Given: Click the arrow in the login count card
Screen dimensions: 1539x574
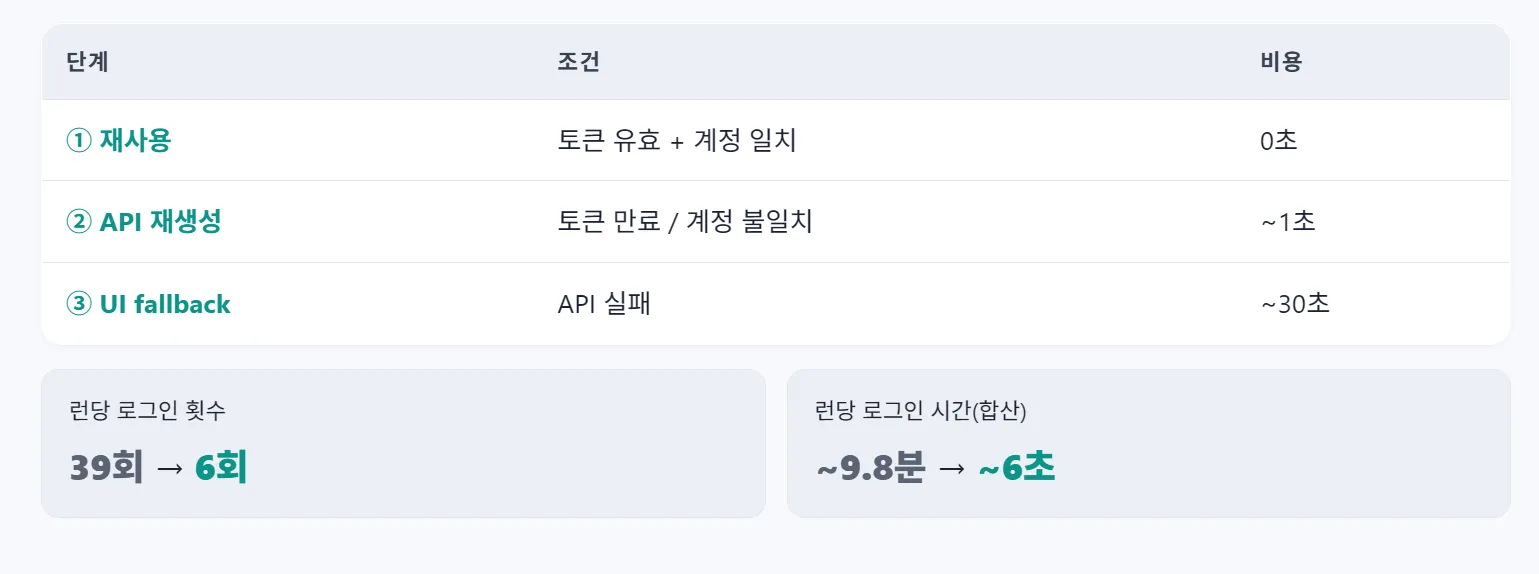Looking at the screenshot, I should point(170,469).
